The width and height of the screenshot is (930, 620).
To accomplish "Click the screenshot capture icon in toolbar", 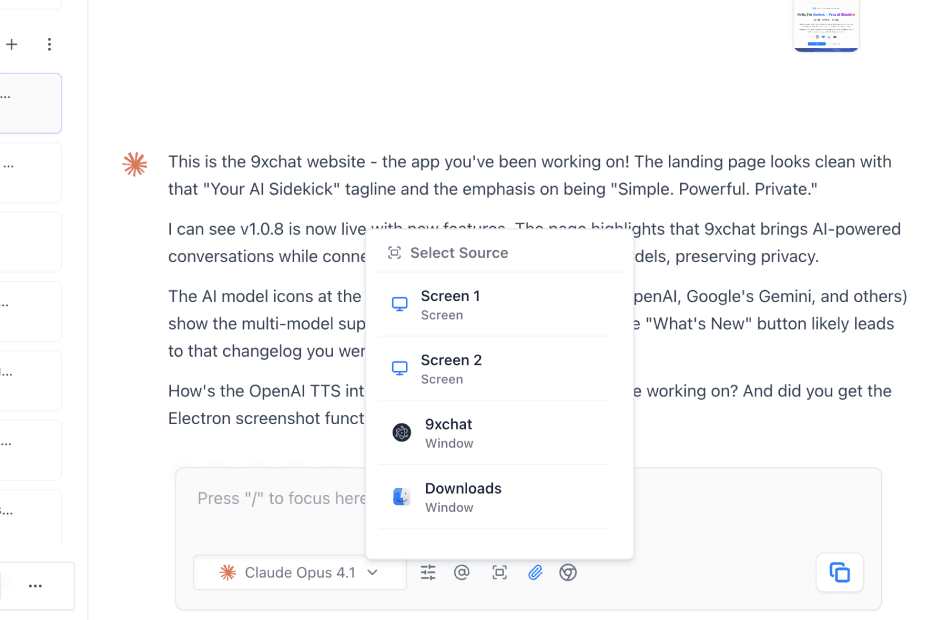I will point(500,573).
